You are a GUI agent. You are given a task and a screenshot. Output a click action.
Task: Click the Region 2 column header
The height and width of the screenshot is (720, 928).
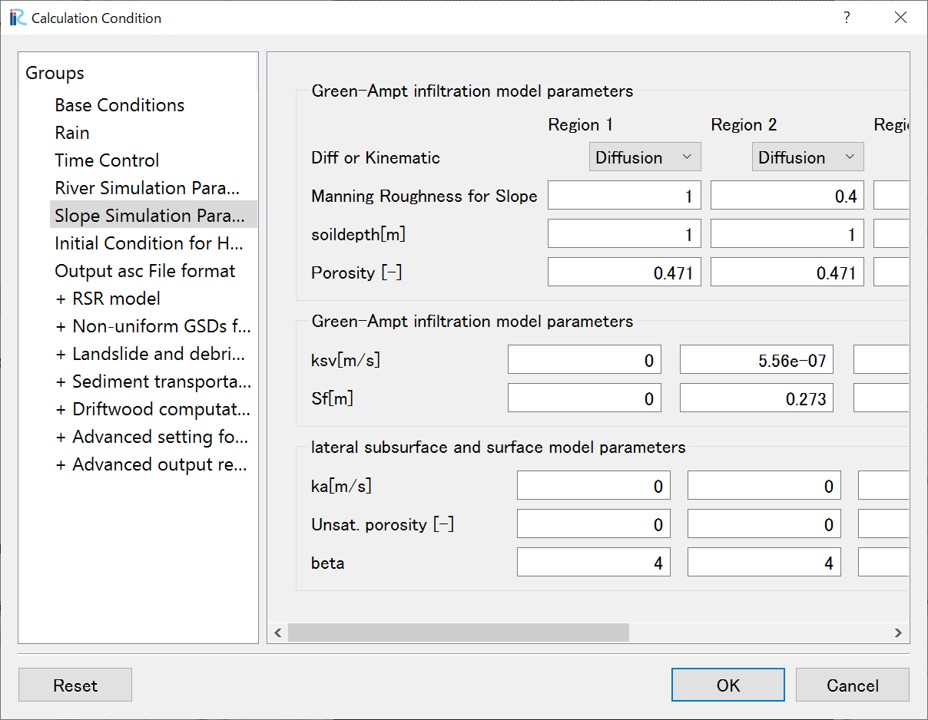point(743,125)
